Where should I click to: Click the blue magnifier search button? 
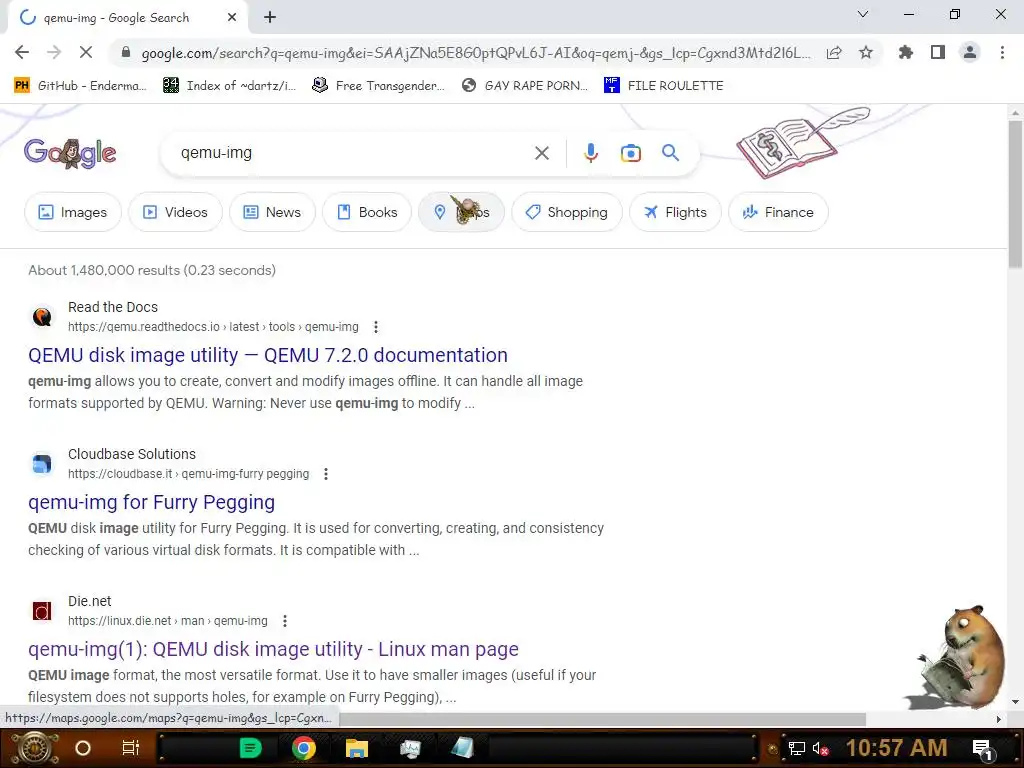(x=670, y=153)
